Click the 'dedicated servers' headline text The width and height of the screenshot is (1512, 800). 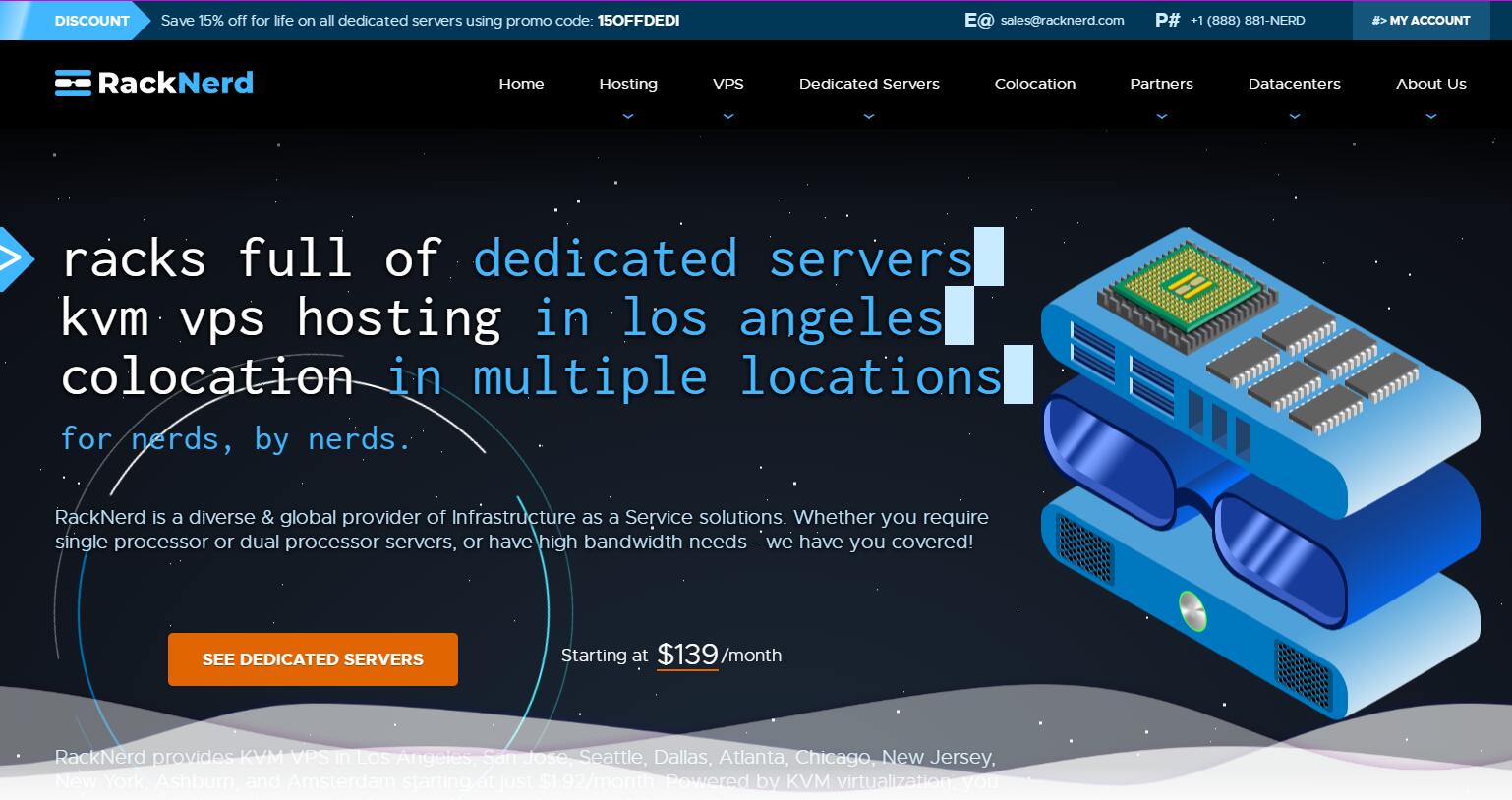click(723, 258)
